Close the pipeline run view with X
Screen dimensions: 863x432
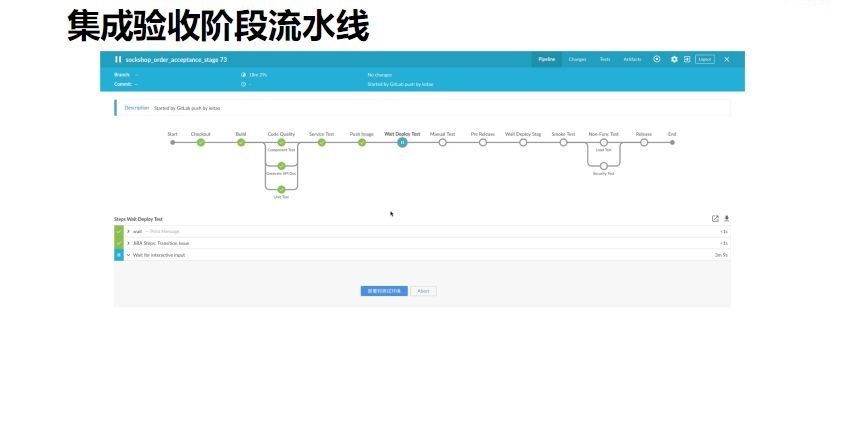click(x=727, y=59)
